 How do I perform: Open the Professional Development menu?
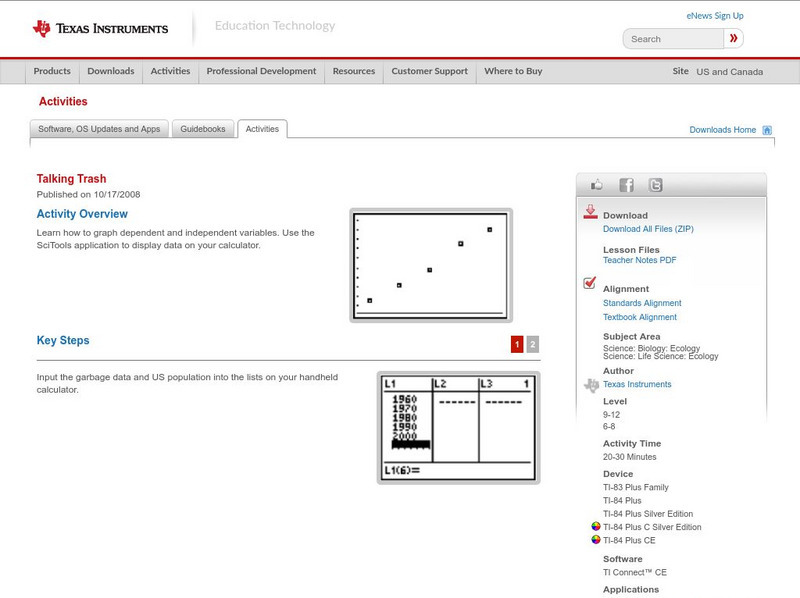tap(260, 71)
